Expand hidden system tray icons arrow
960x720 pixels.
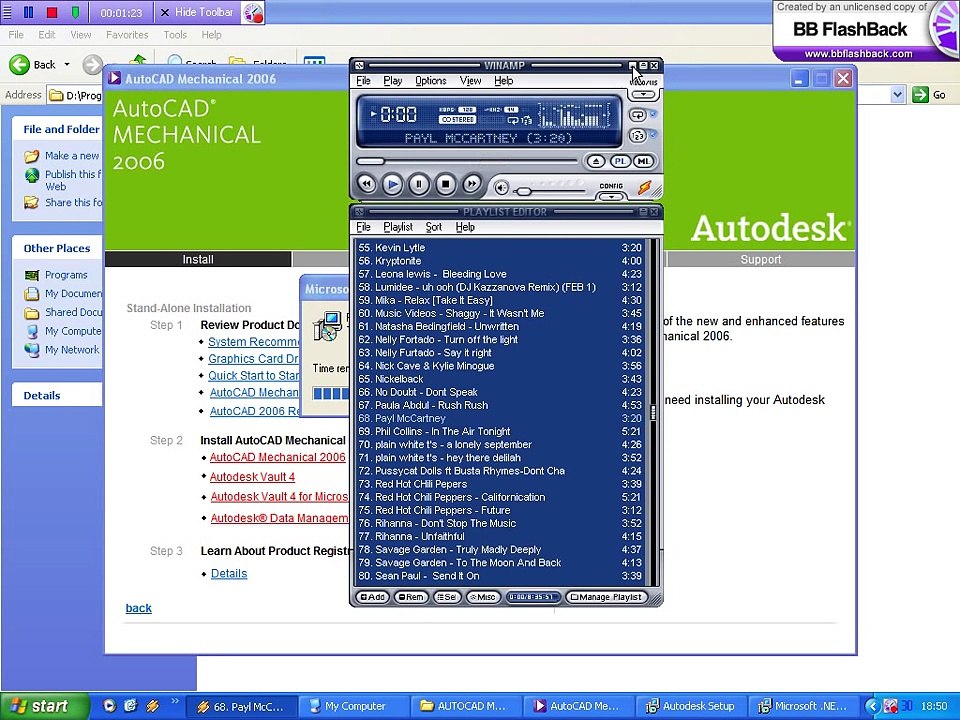[x=872, y=707]
